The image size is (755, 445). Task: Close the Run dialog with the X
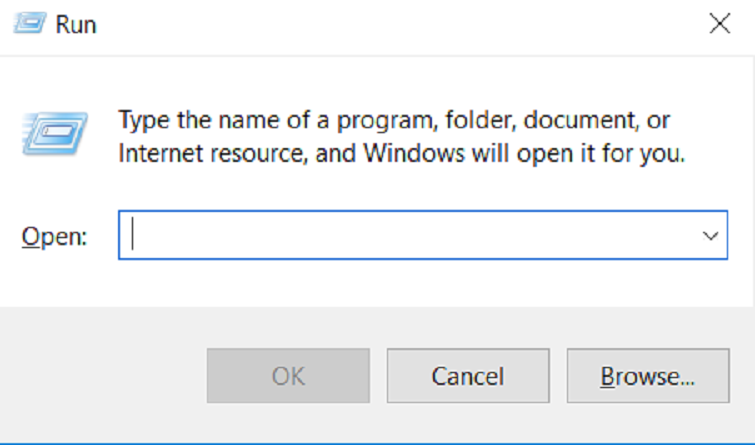[x=718, y=25]
